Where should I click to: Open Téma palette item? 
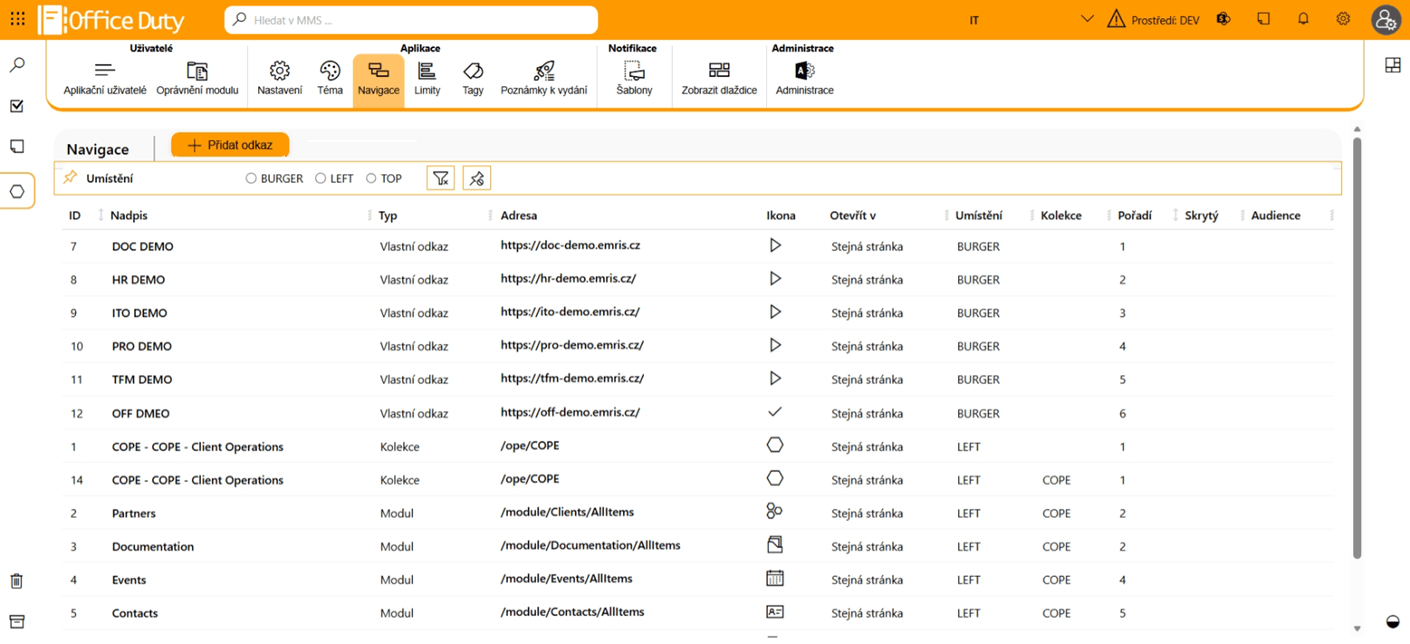[x=330, y=78]
